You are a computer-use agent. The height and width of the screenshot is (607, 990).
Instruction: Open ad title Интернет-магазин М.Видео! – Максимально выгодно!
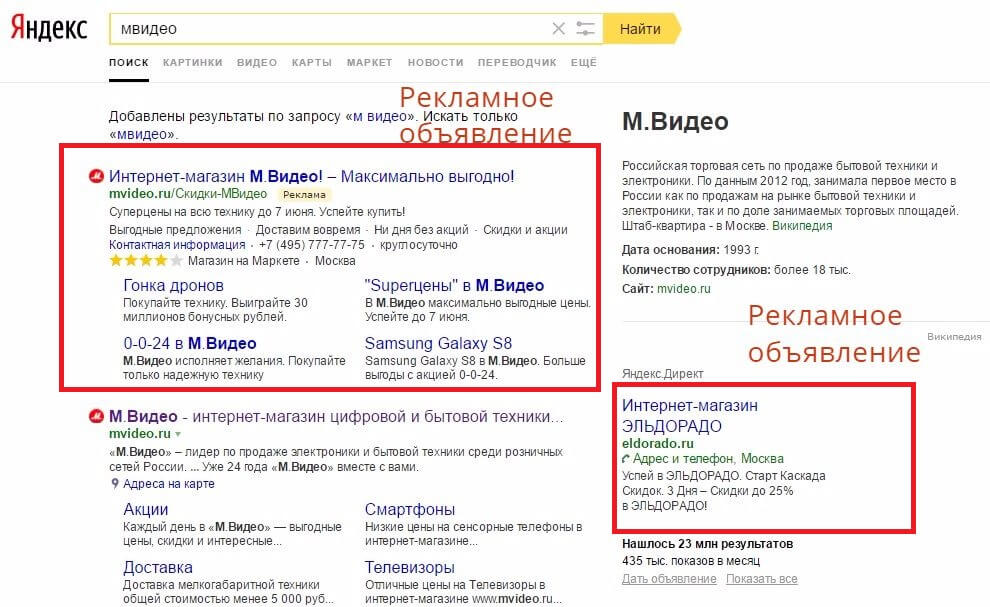pos(311,176)
